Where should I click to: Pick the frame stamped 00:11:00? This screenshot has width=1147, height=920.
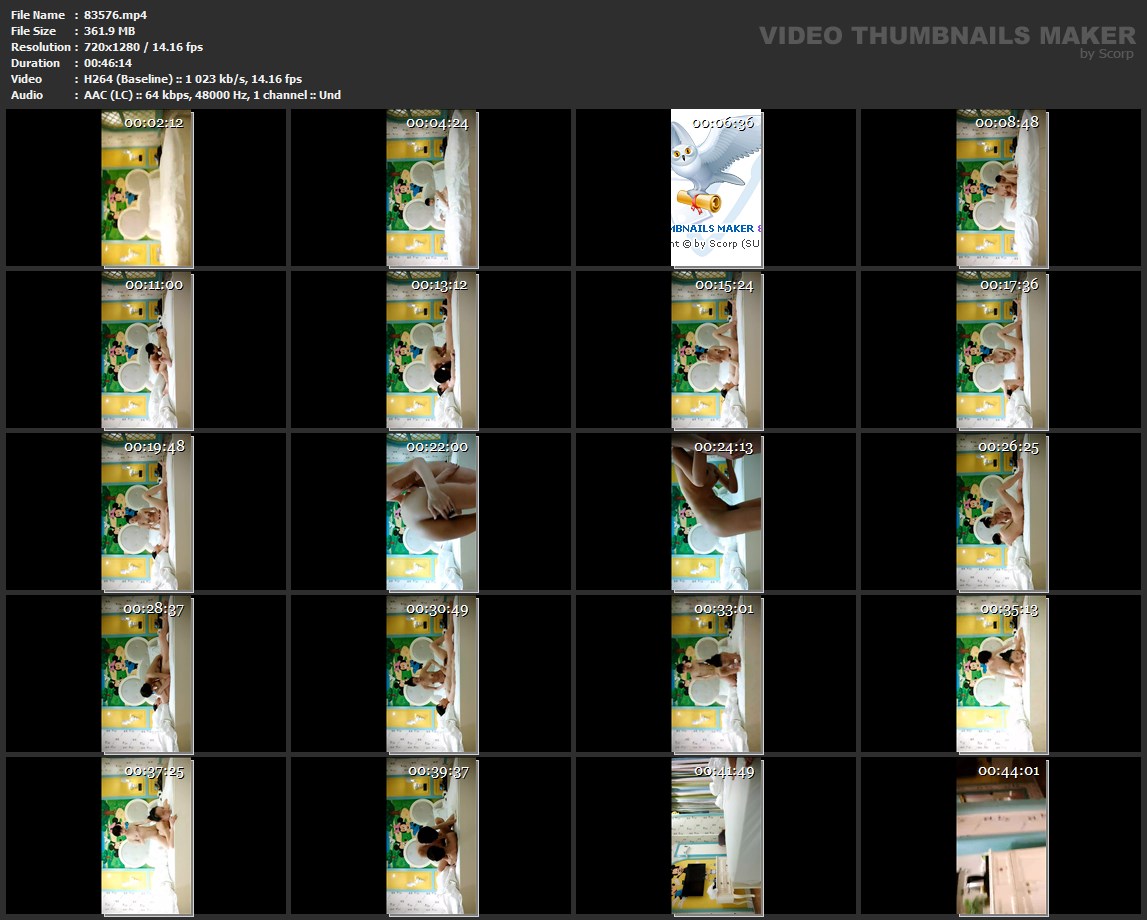click(x=146, y=350)
